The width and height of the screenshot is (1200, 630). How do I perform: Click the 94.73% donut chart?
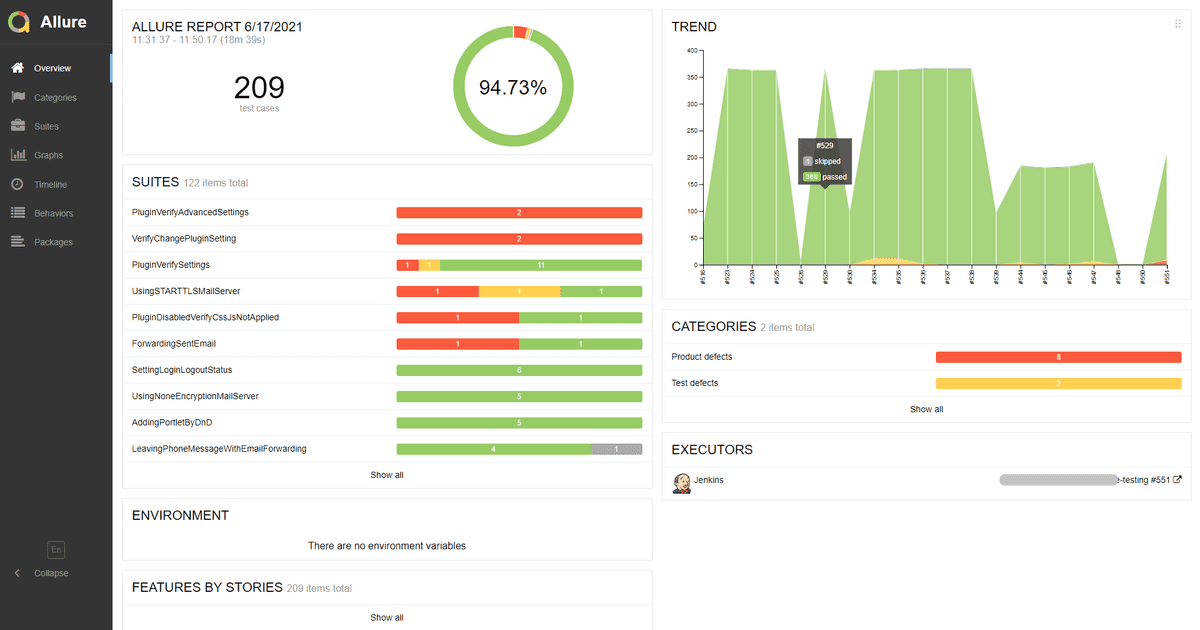[513, 88]
